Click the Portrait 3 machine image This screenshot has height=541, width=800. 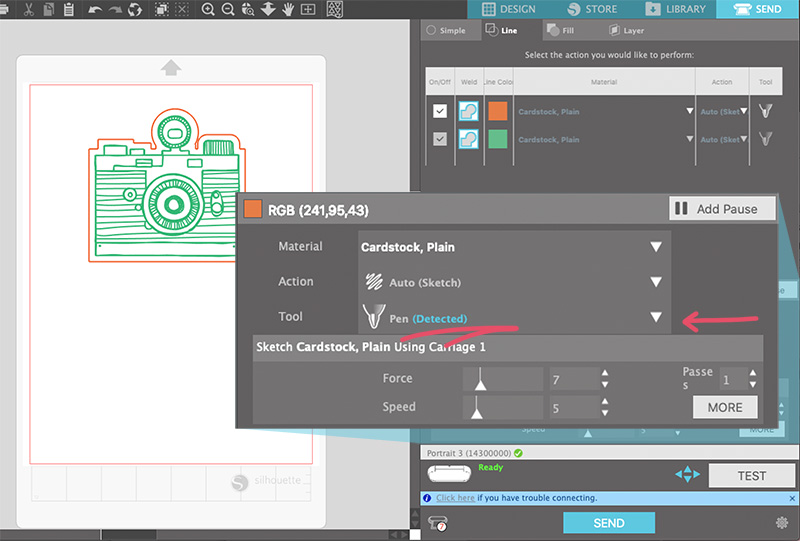[x=449, y=474]
